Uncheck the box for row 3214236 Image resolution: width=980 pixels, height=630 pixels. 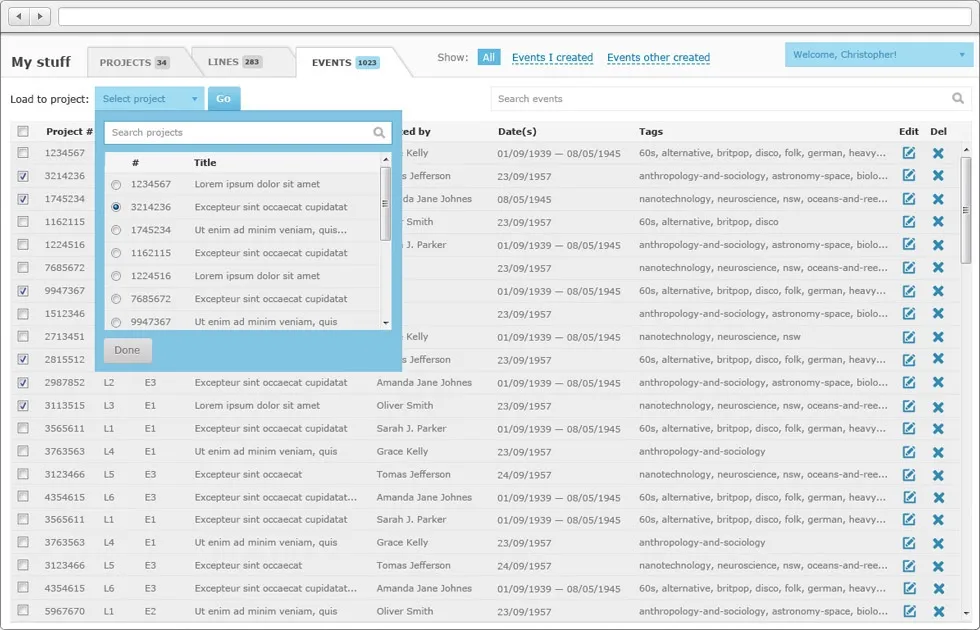coord(23,176)
